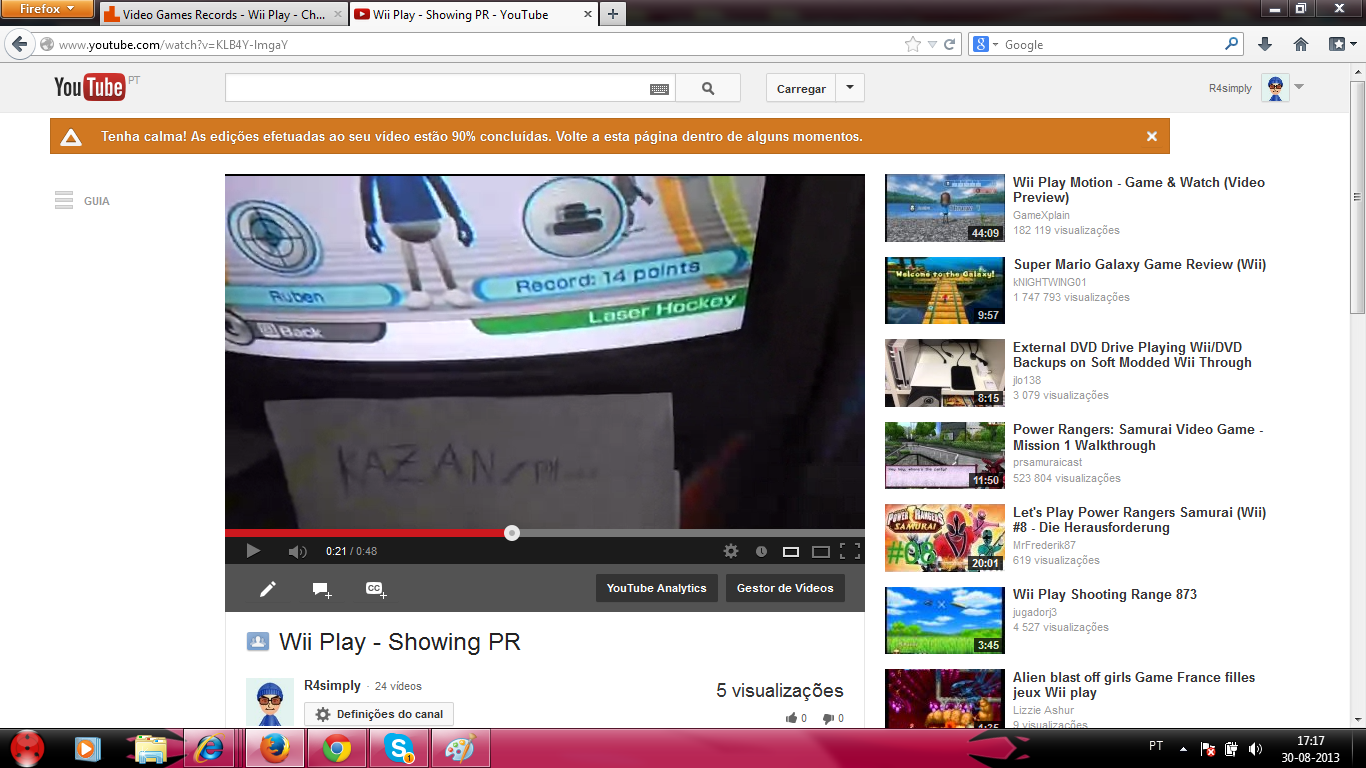Dismiss the orange notification banner
1366x768 pixels.
[1152, 137]
